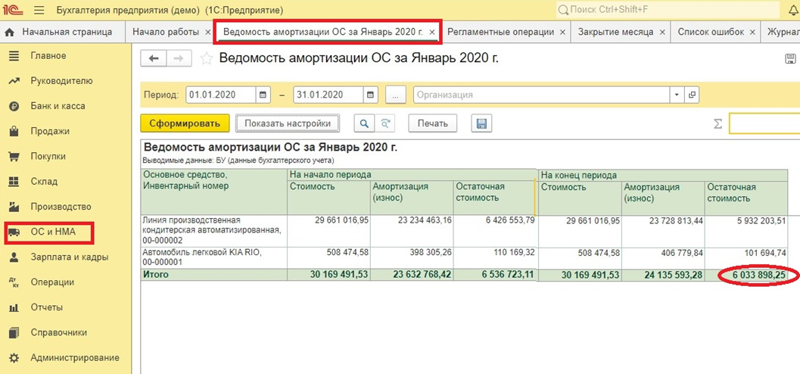The width and height of the screenshot is (800, 374).
Task: Click the 1C logo icon
Action: coord(12,10)
